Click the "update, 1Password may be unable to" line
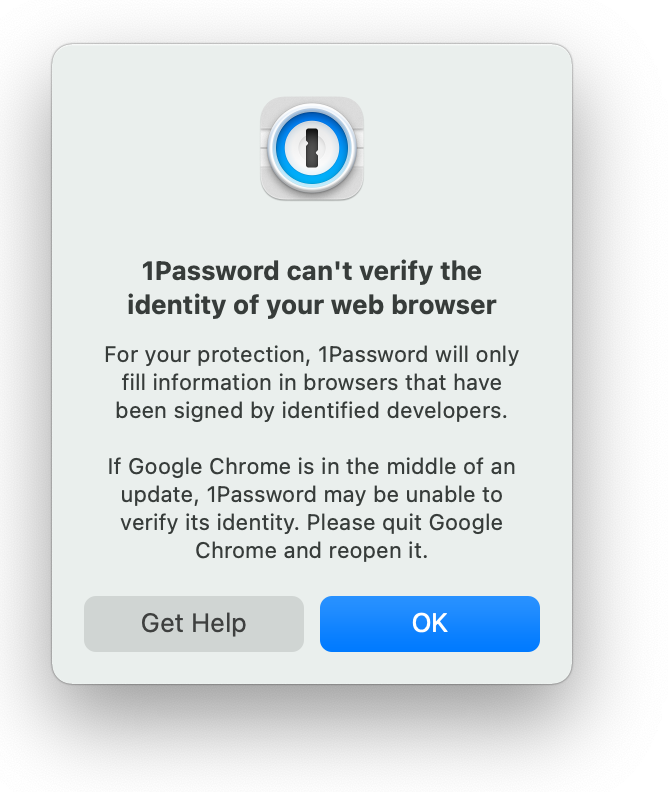This screenshot has height=792, width=670. [311, 495]
